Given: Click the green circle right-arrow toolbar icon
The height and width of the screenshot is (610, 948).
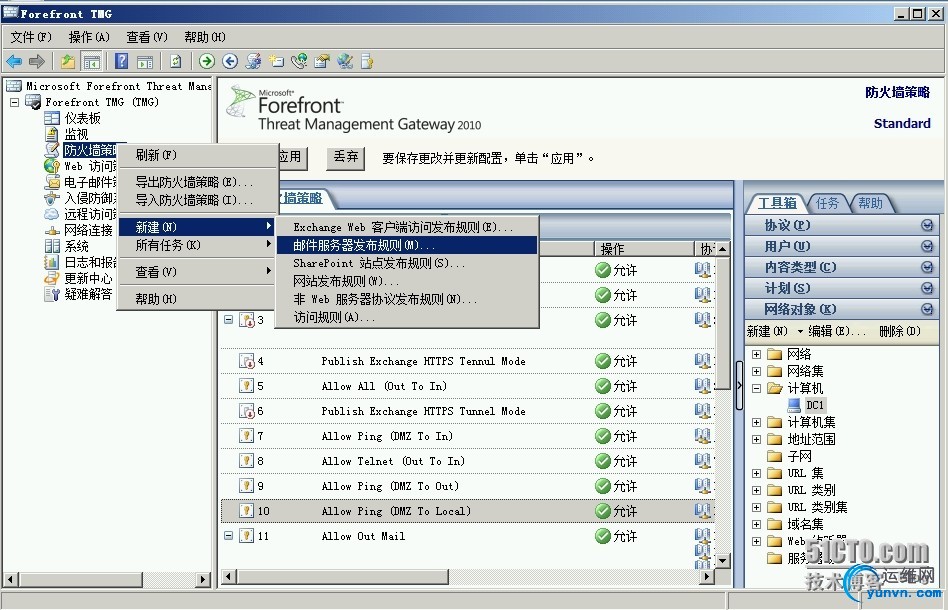Looking at the screenshot, I should 207,61.
